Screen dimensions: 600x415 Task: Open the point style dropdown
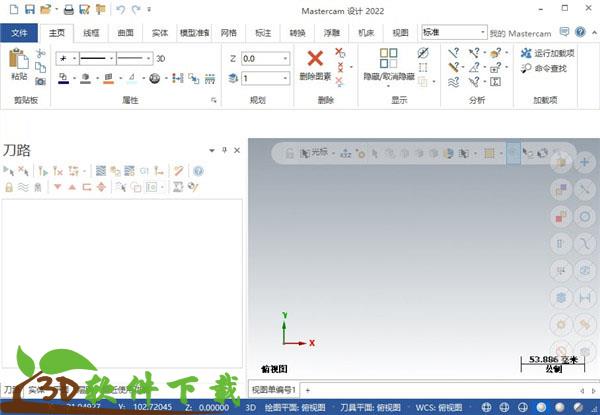[75, 59]
